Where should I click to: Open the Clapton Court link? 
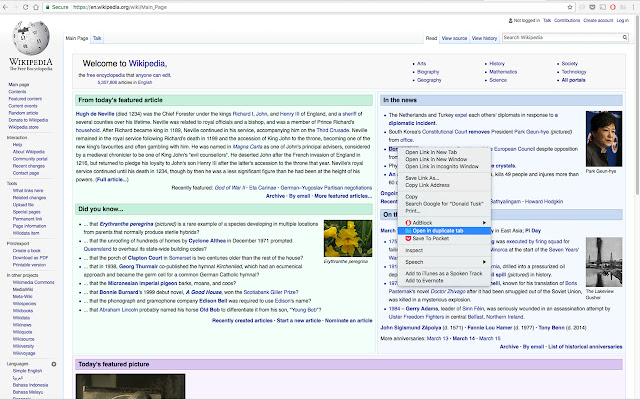[145, 258]
